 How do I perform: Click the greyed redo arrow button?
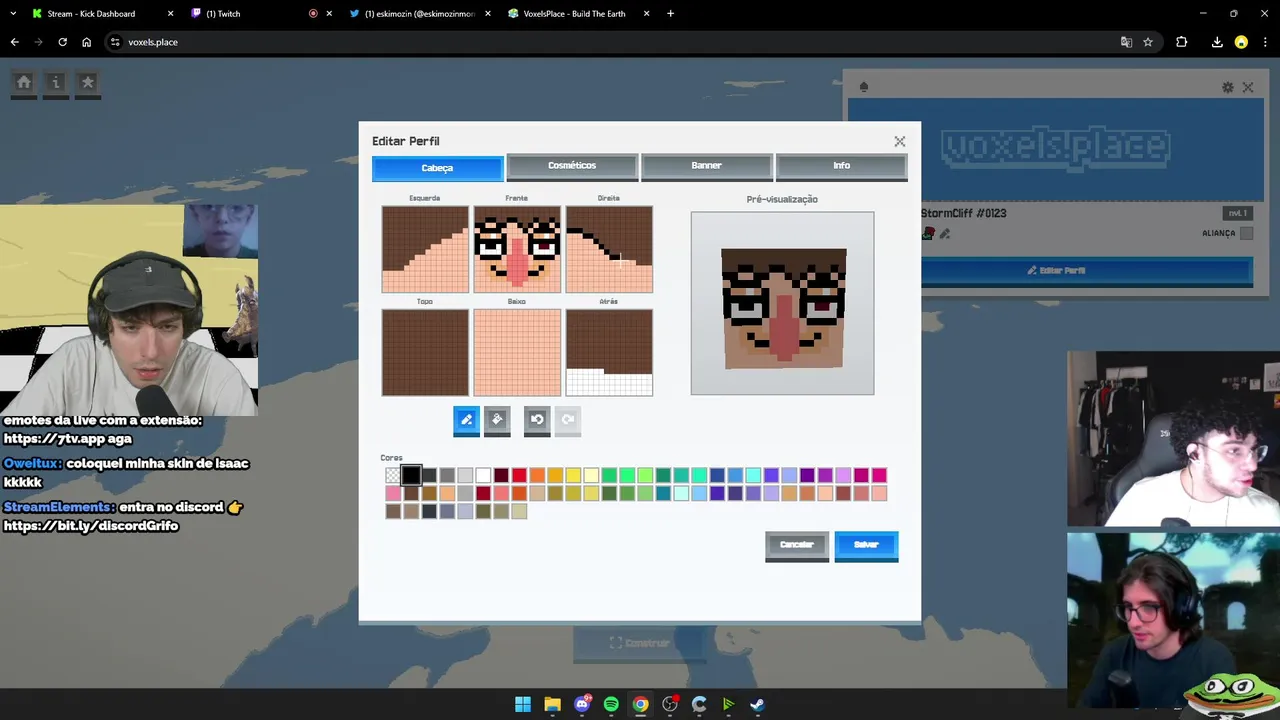pos(568,420)
